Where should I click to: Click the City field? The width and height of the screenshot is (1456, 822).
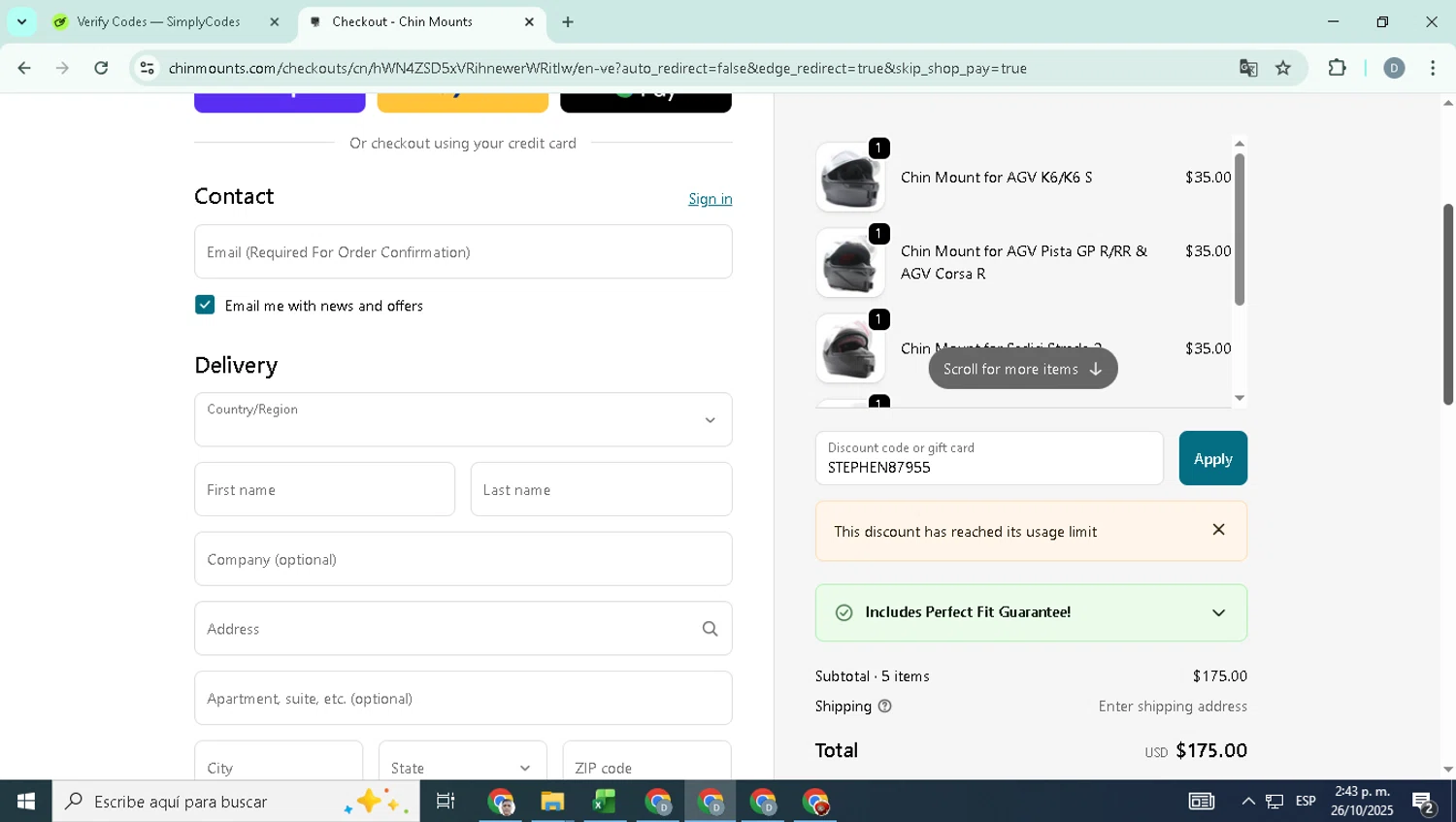(279, 761)
